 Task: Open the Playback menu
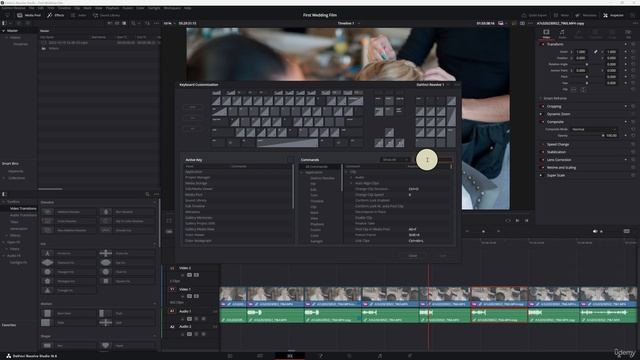pos(113,8)
